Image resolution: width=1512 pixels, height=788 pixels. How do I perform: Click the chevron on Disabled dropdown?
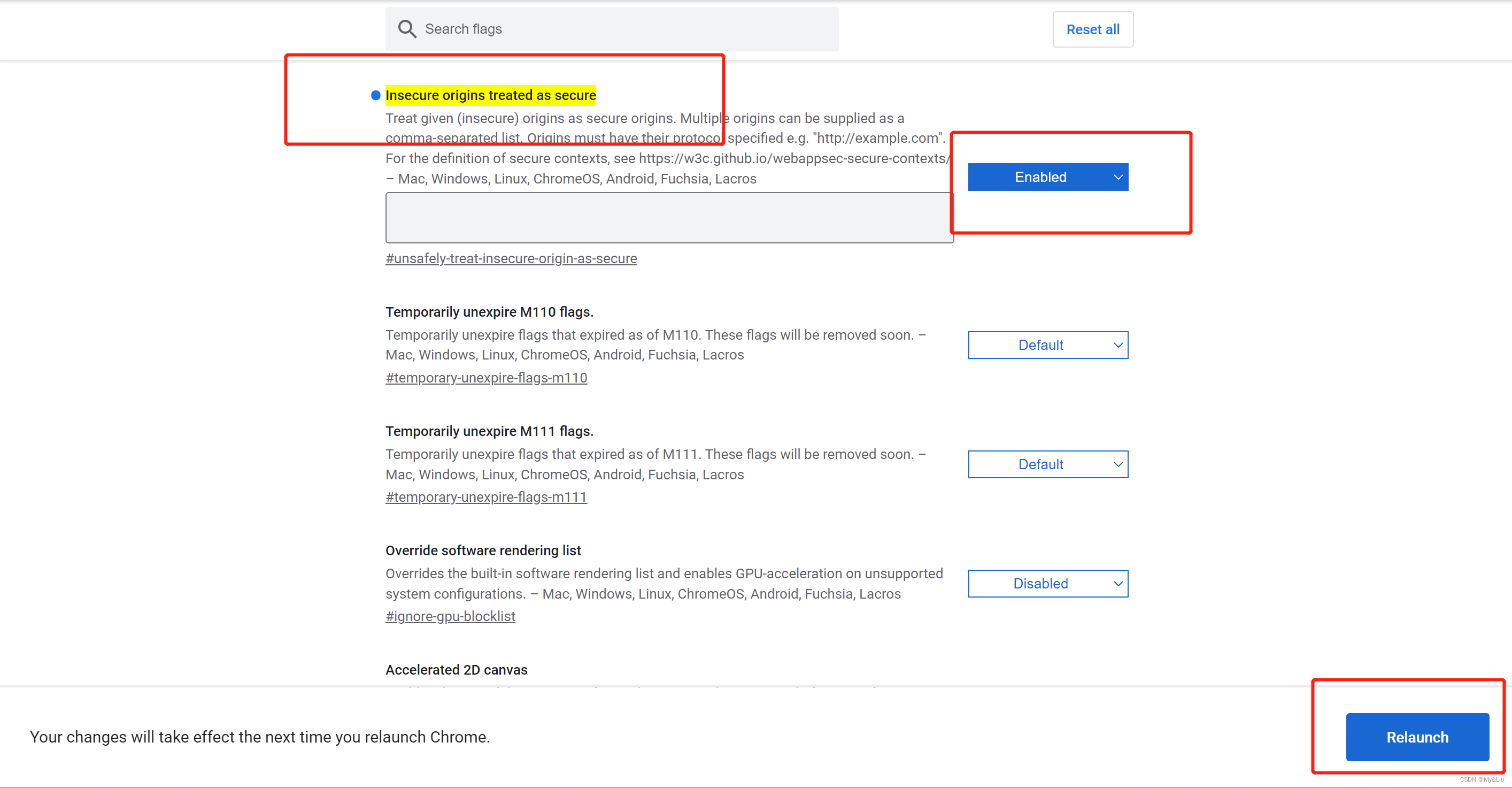(x=1117, y=584)
